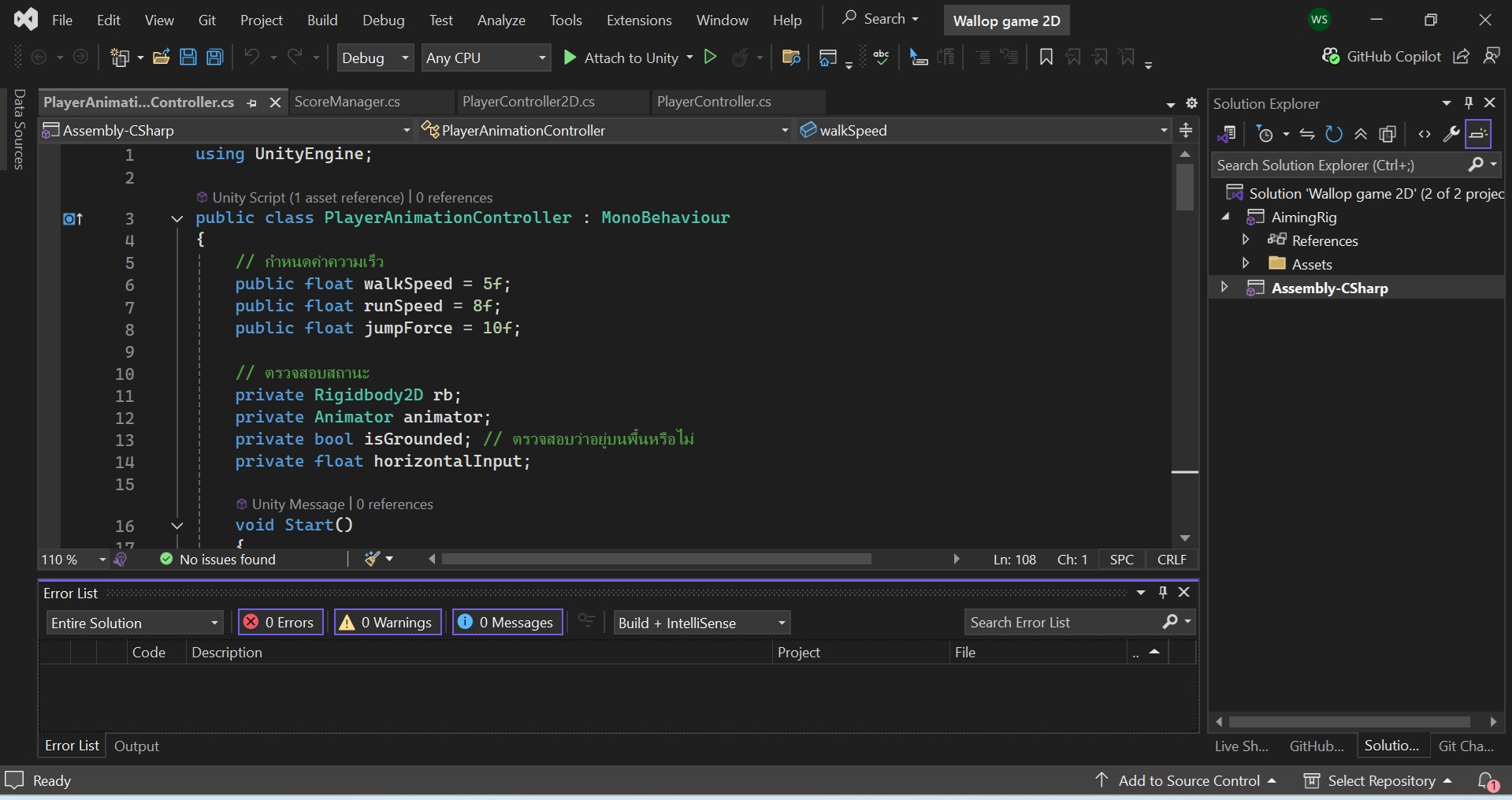This screenshot has width=1512, height=800.
Task: Sync Solution Explorer with active document
Action: (1306, 134)
